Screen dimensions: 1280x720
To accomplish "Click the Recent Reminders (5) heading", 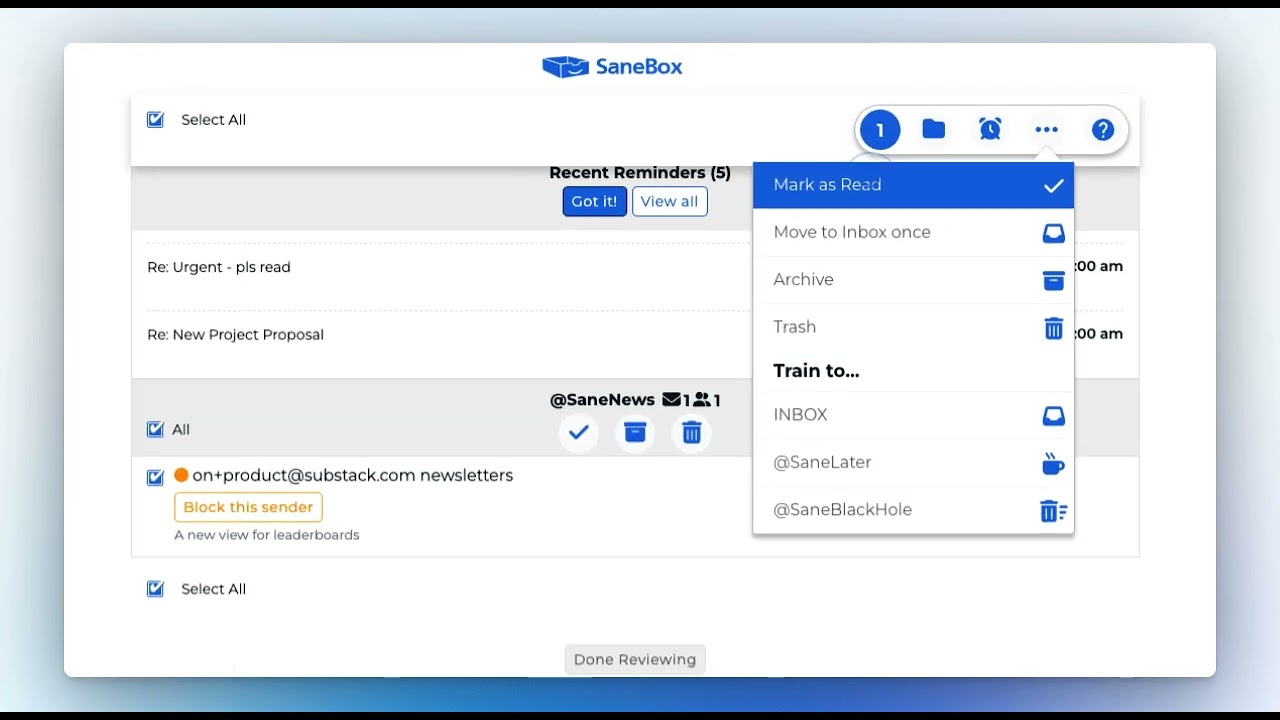I will point(640,173).
